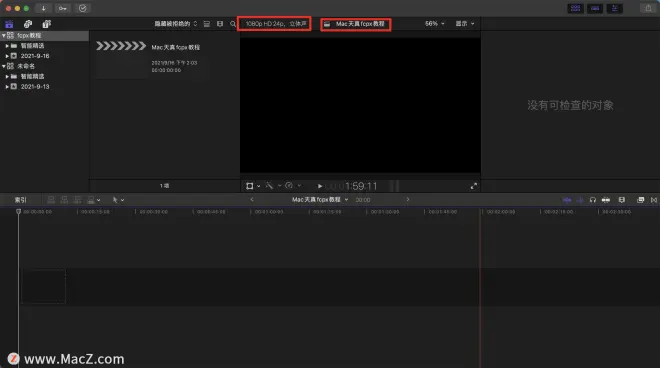Go back in timeline history

252,200
